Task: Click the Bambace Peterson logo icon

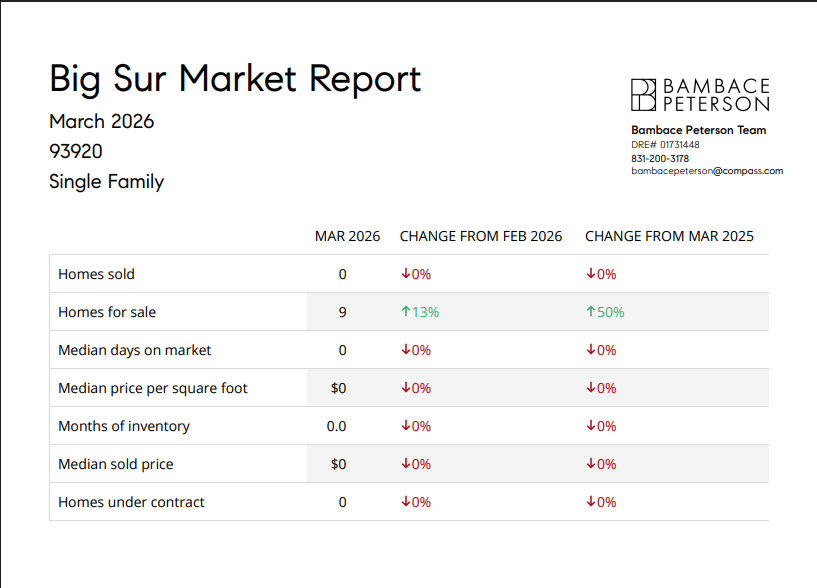Action: pos(644,94)
